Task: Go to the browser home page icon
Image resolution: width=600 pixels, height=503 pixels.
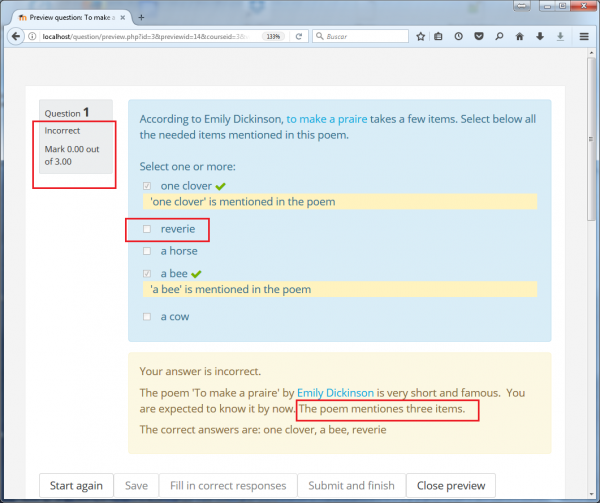Action: click(x=519, y=36)
